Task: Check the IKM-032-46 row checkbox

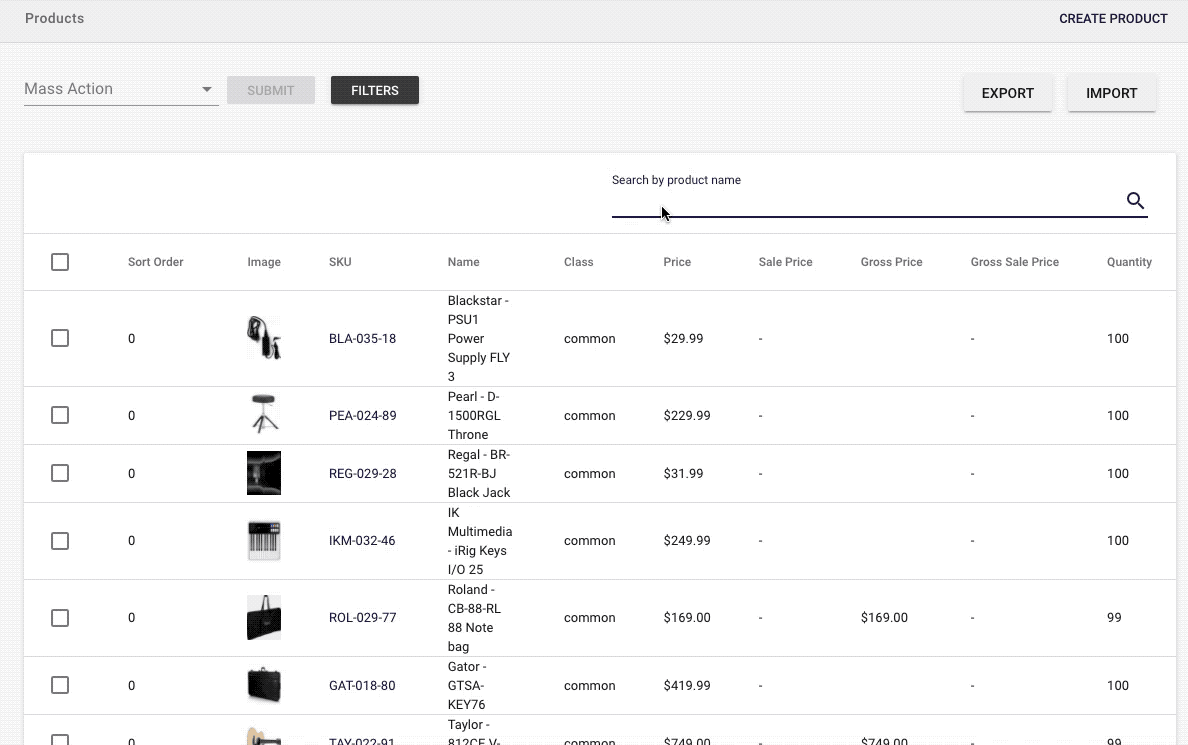Action: (x=60, y=540)
